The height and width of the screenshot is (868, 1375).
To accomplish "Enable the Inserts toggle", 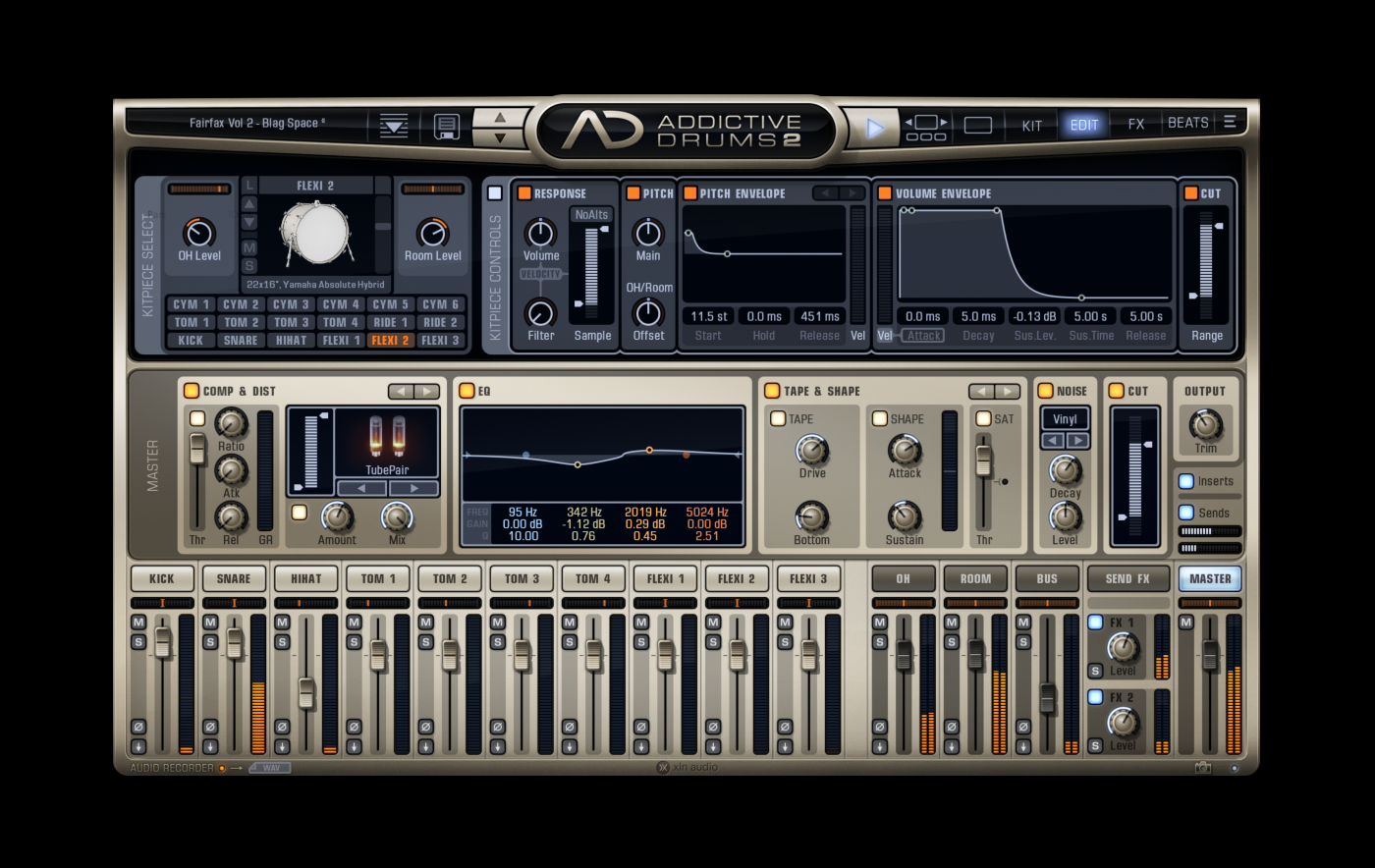I will [1186, 481].
